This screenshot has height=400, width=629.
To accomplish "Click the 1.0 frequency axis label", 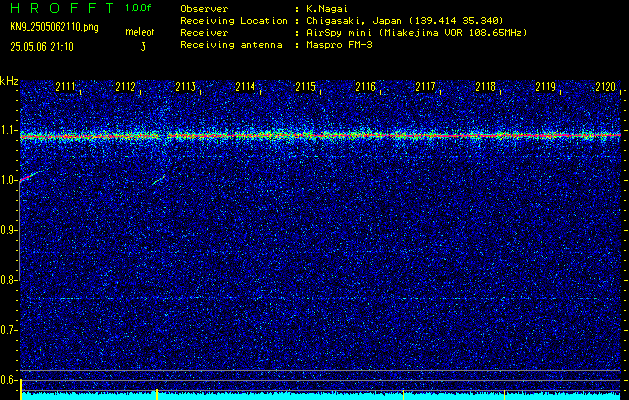I will pyautogui.click(x=7, y=180).
